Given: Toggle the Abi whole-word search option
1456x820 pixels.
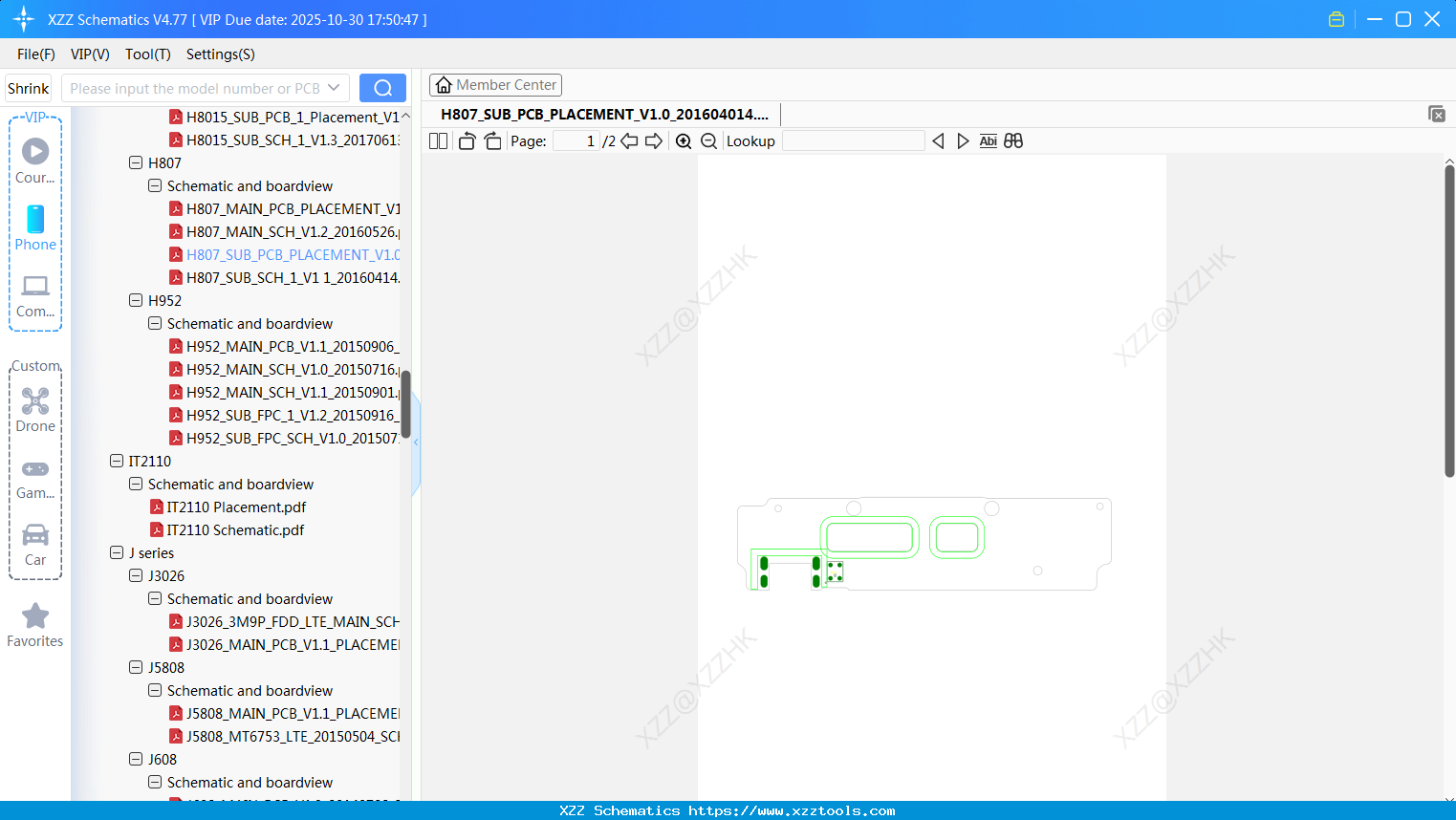Looking at the screenshot, I should 988,140.
